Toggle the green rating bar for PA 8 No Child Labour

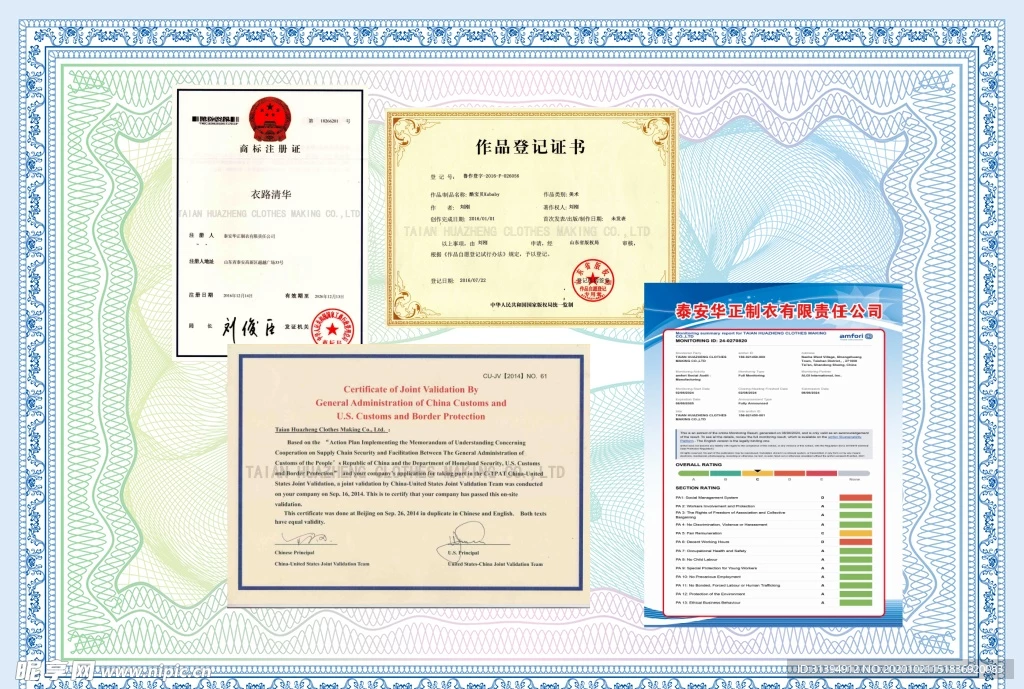tap(855, 557)
